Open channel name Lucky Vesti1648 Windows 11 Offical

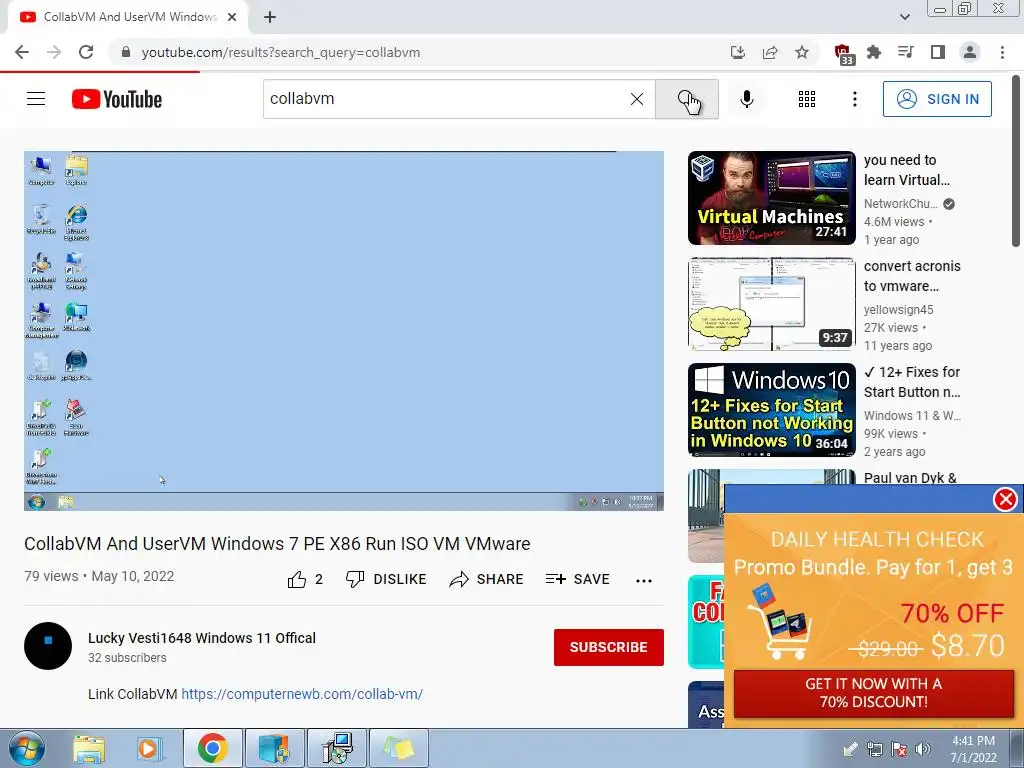tap(202, 638)
